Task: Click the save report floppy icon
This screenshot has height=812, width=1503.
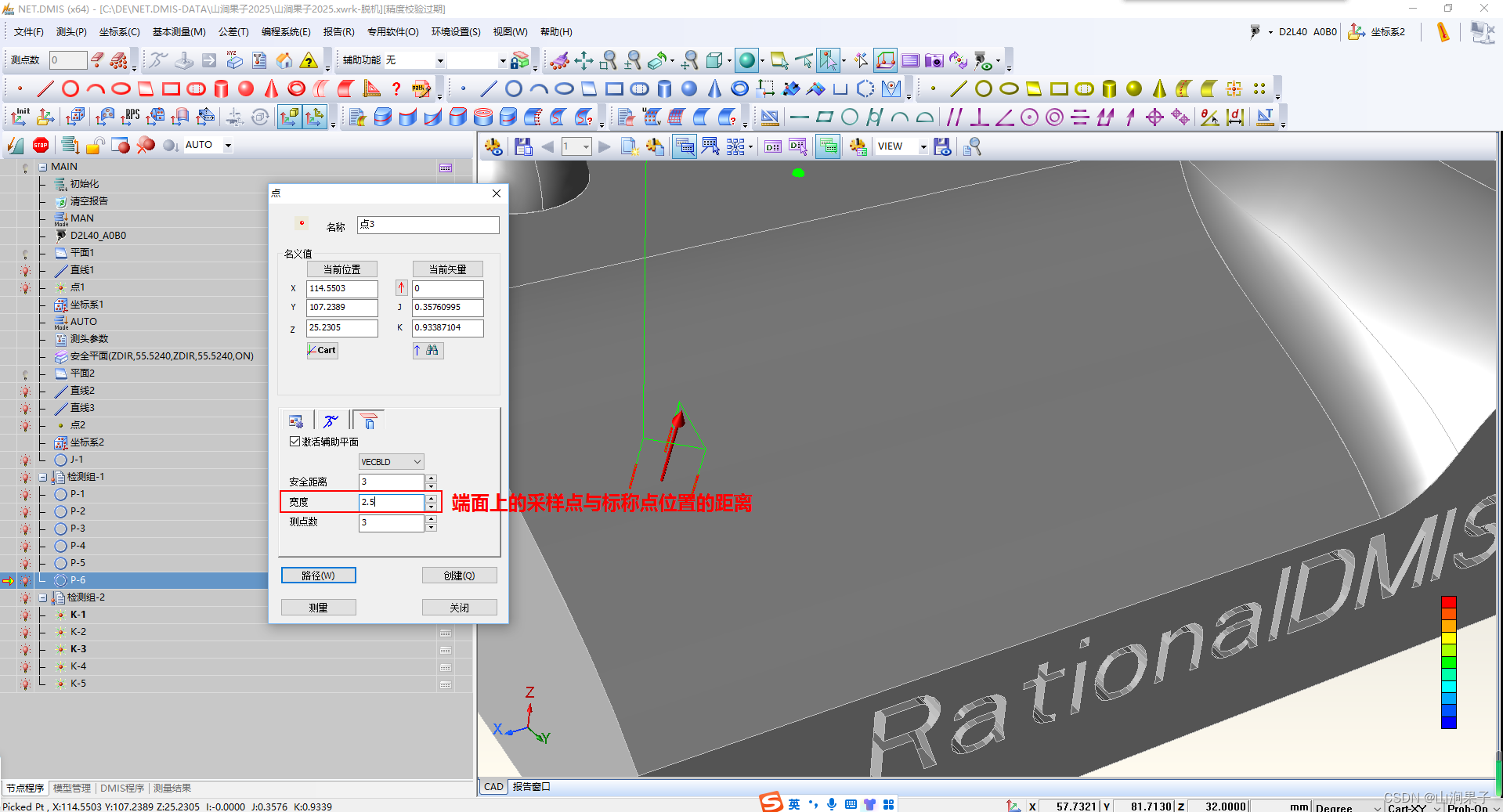Action: pyautogui.click(x=523, y=146)
